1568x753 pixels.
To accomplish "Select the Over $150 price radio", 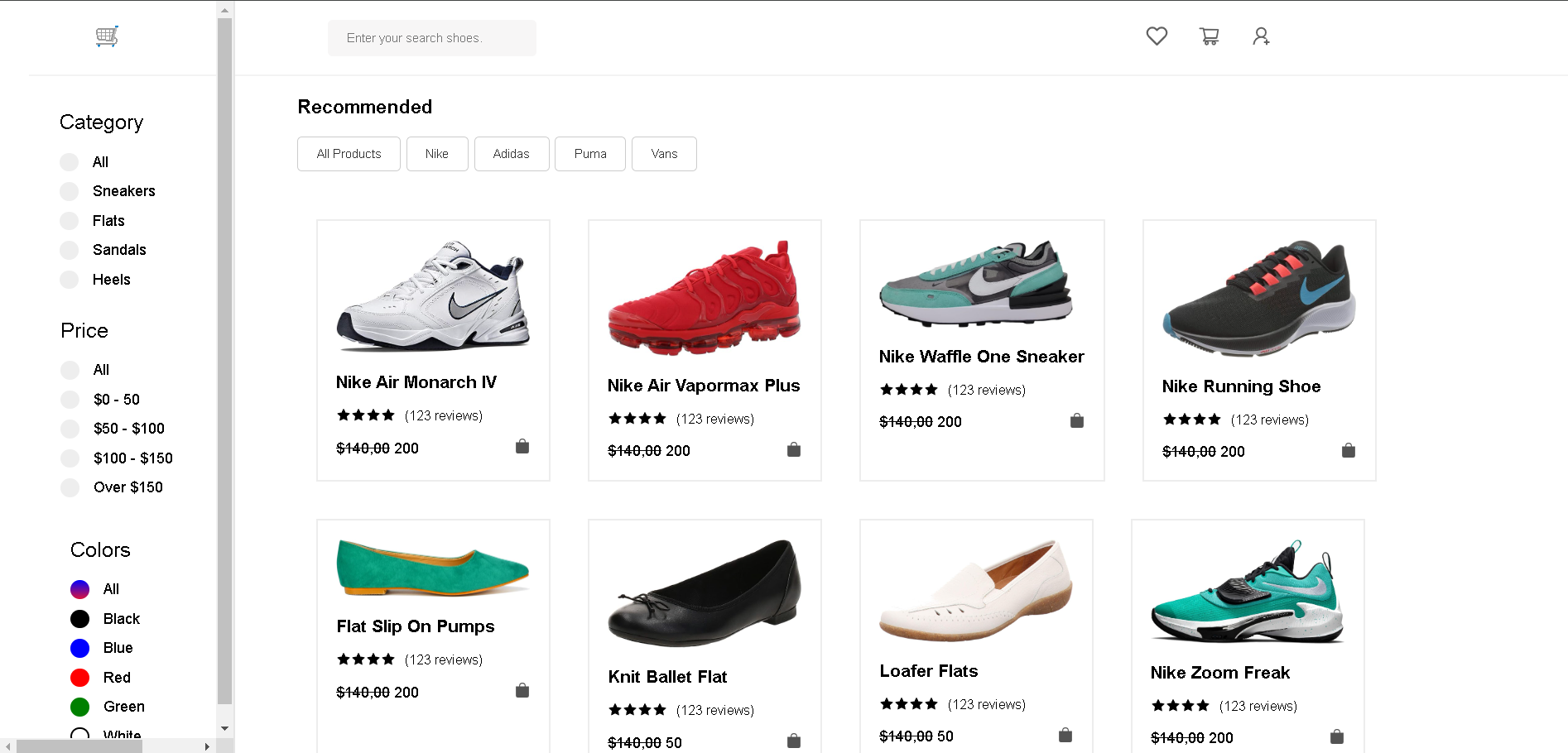I will coord(70,487).
